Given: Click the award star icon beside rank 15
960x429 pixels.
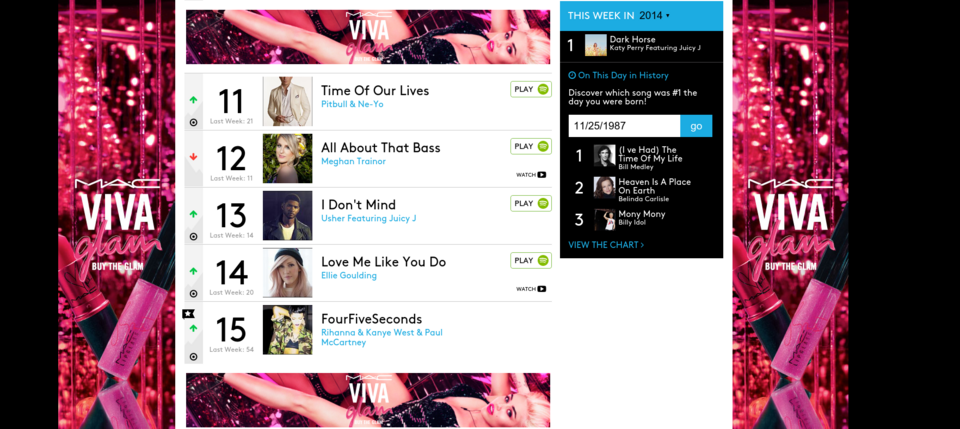Looking at the screenshot, I should (188, 314).
